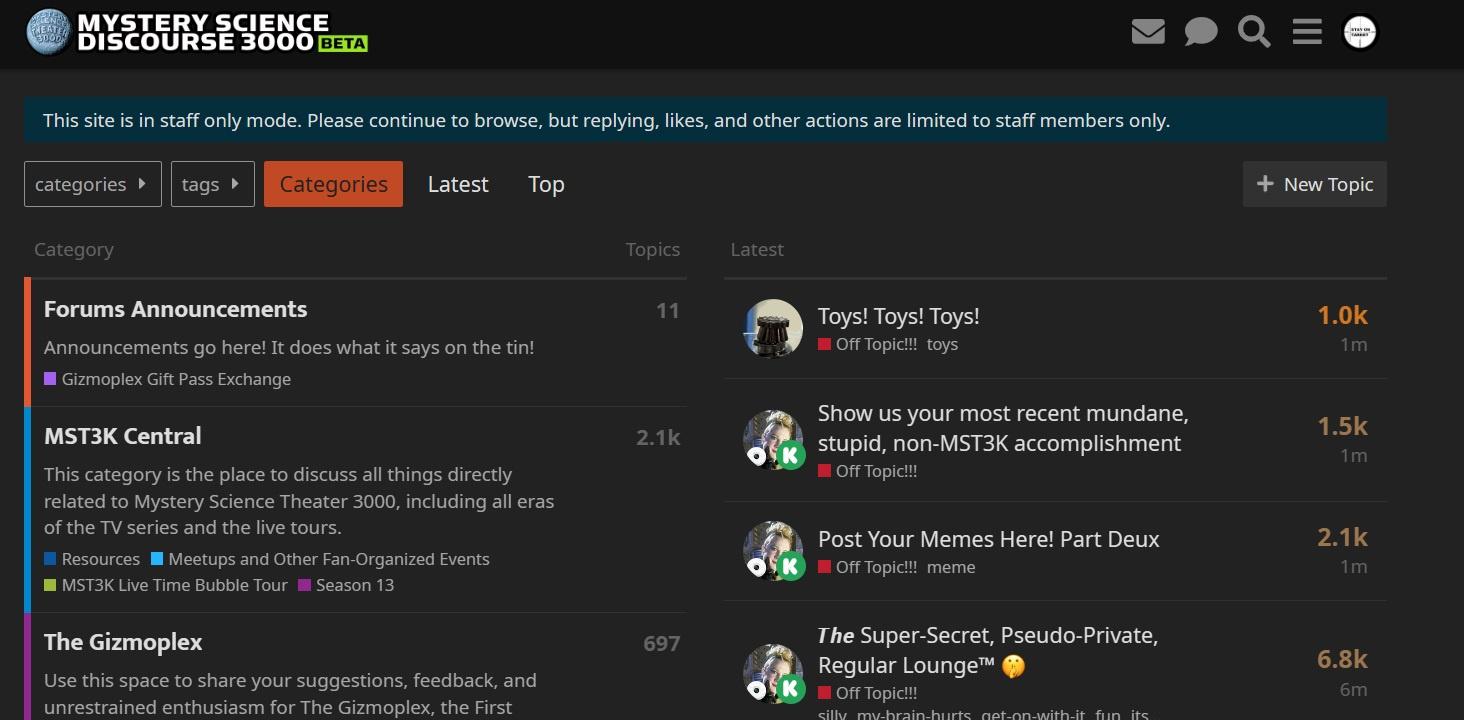The image size is (1464, 720).
Task: Open the Season 13 subcategory
Action: click(x=346, y=585)
